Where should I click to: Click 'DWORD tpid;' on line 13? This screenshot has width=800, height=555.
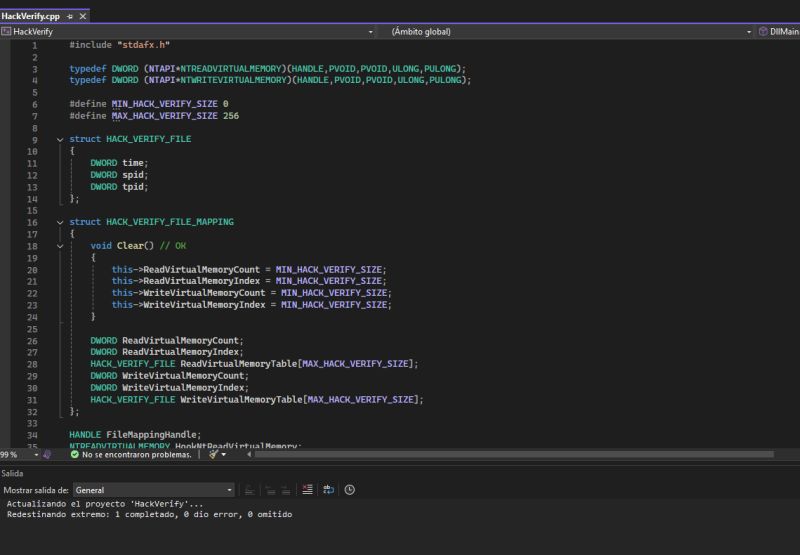tap(119, 187)
